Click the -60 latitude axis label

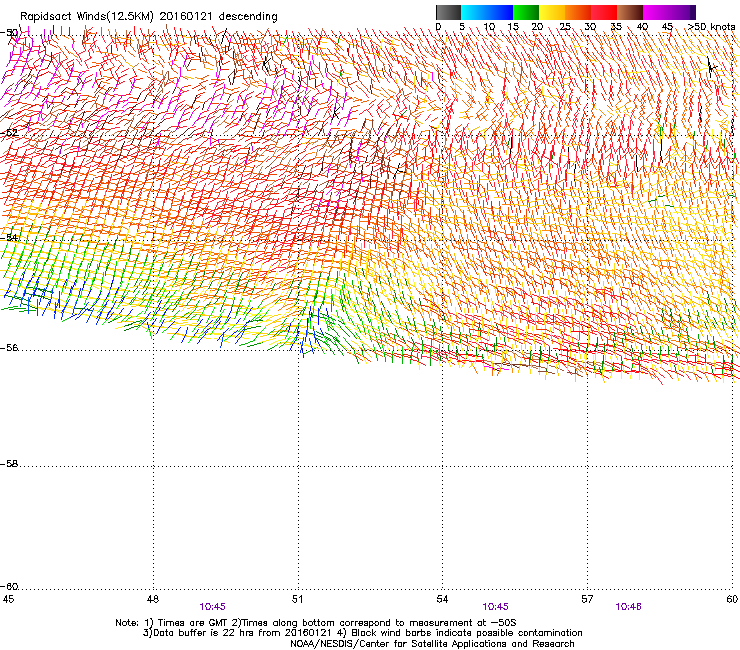pos(9,587)
